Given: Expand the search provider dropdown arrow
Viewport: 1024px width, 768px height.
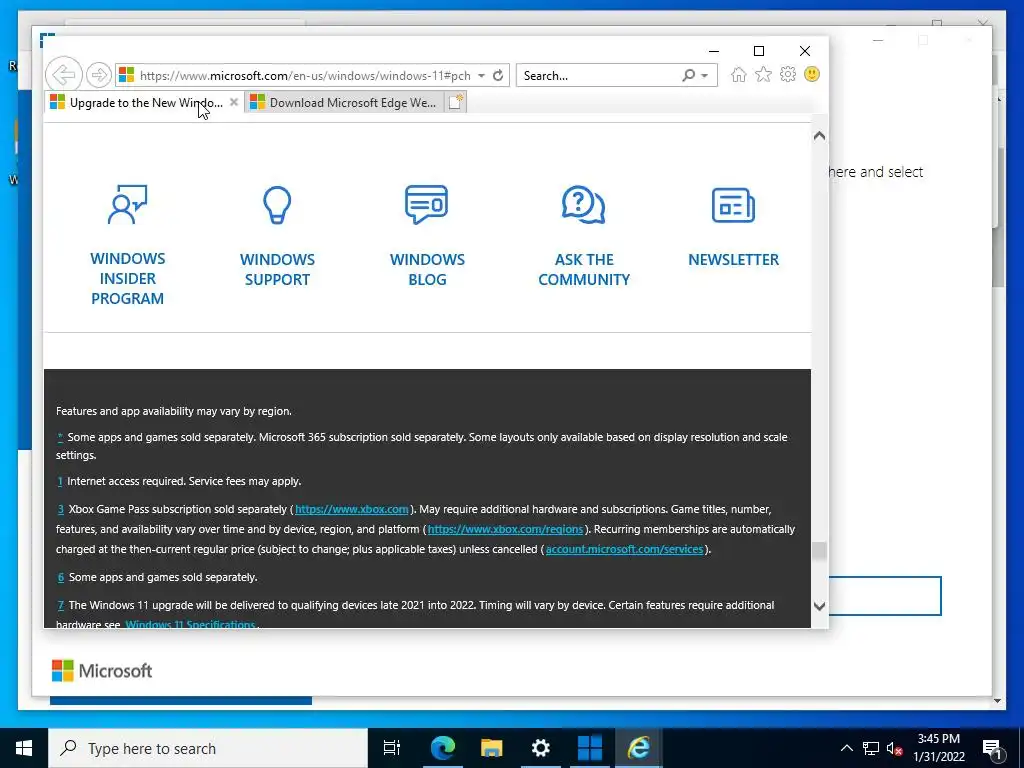Looking at the screenshot, I should [x=705, y=76].
